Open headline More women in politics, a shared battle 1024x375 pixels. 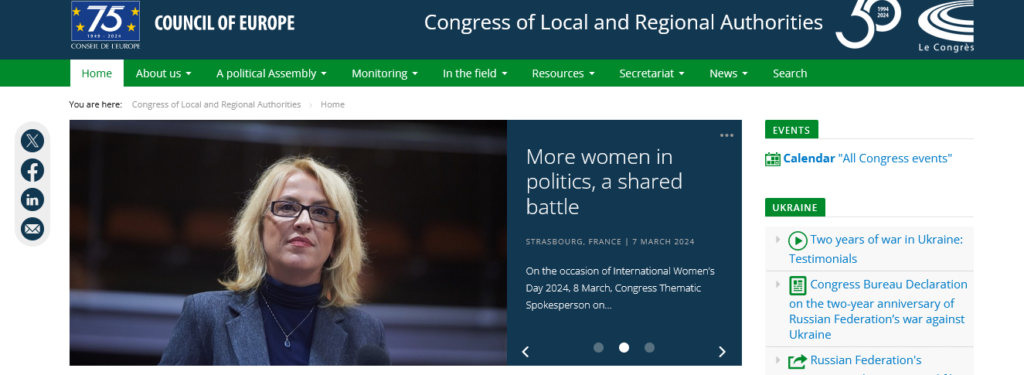(x=604, y=182)
